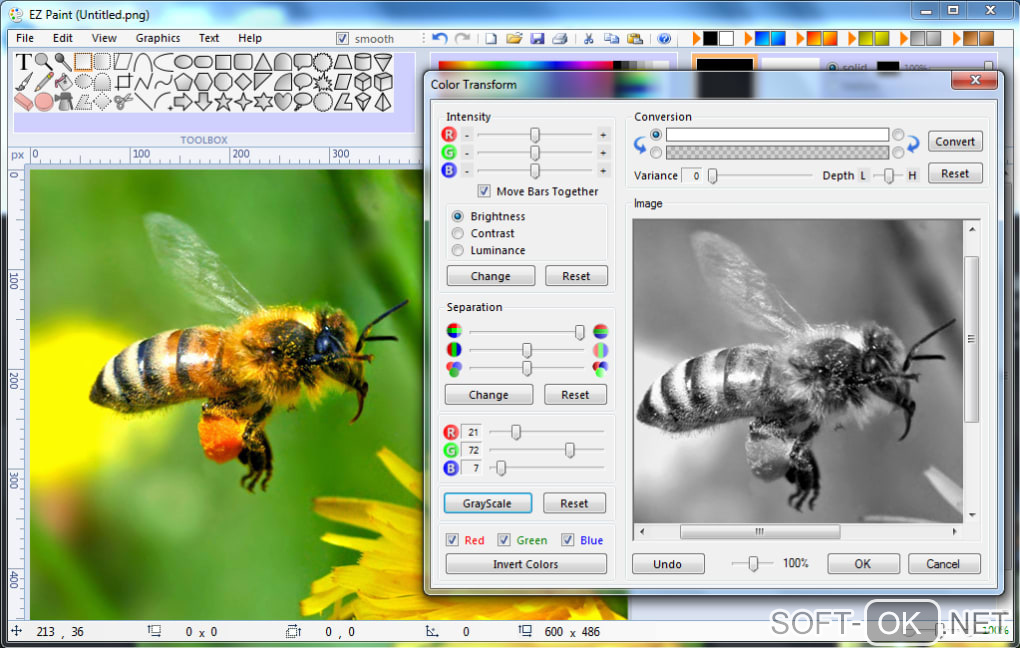The image size is (1020, 648).
Task: Open a file with the folder icon
Action: (514, 38)
